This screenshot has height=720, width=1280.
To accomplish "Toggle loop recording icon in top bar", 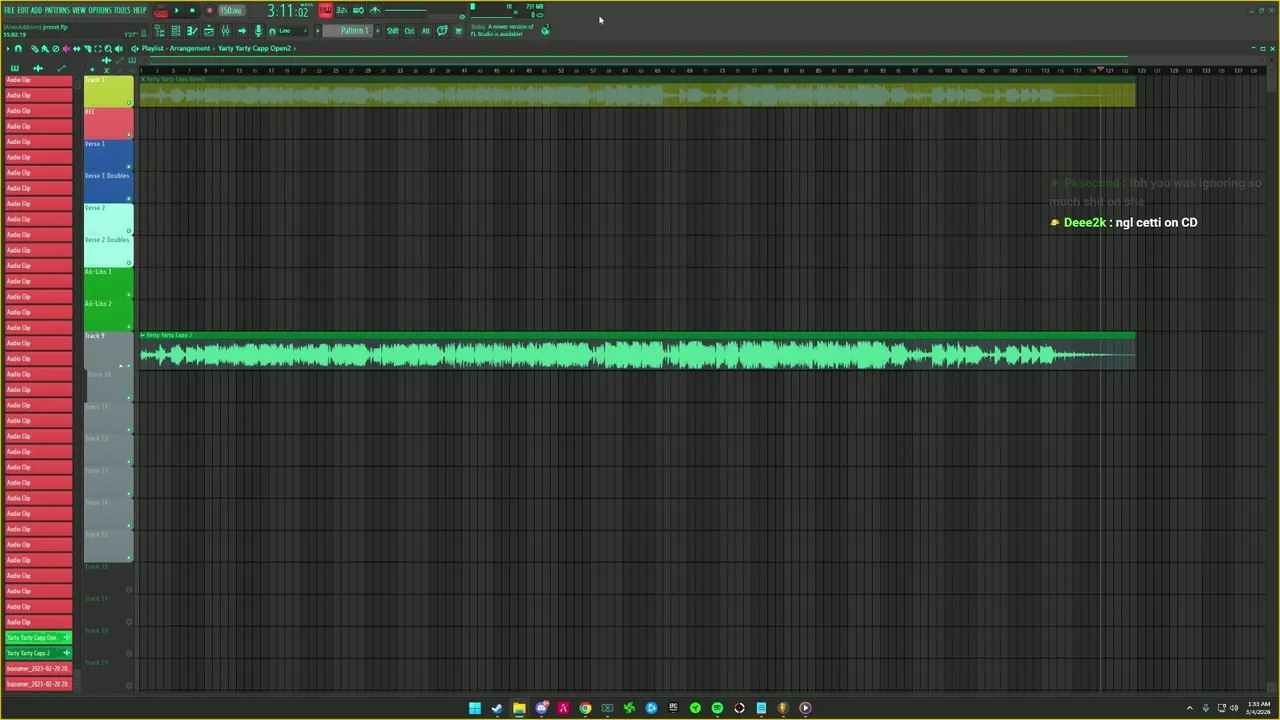I will point(358,10).
